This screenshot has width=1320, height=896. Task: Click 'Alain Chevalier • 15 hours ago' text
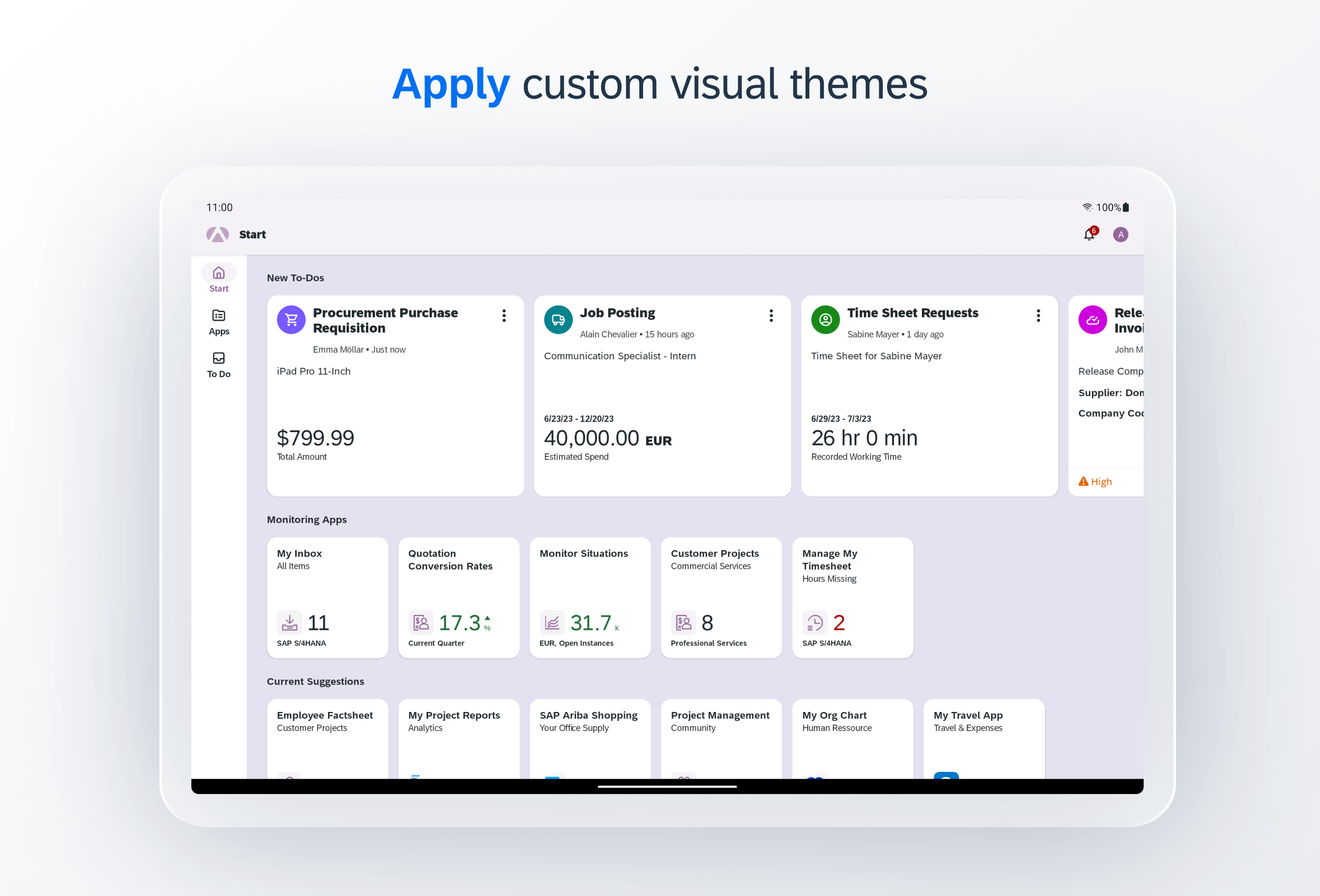pos(637,334)
